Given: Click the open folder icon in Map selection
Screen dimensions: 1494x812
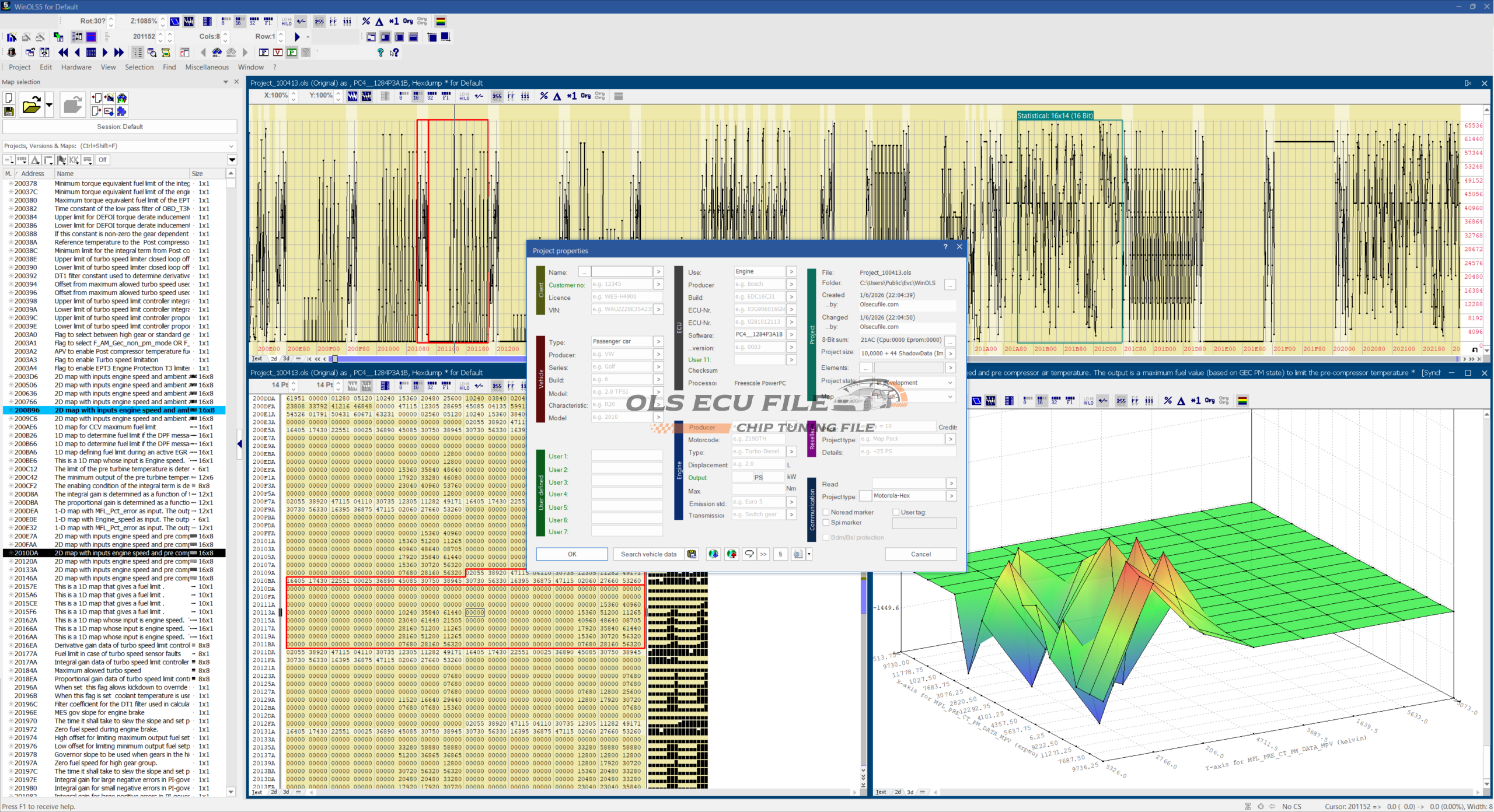Looking at the screenshot, I should coord(31,106).
